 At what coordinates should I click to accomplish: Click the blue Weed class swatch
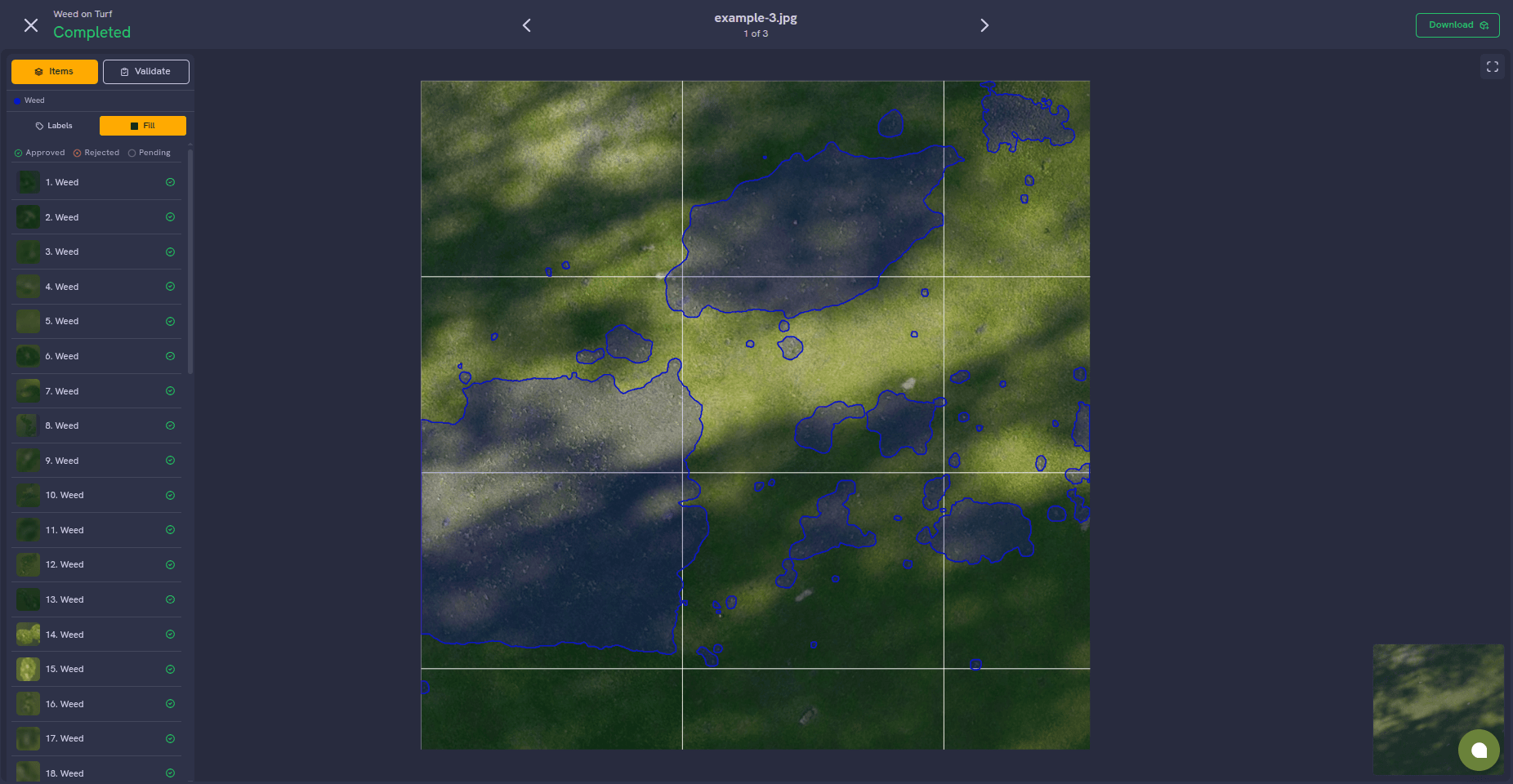[17, 101]
